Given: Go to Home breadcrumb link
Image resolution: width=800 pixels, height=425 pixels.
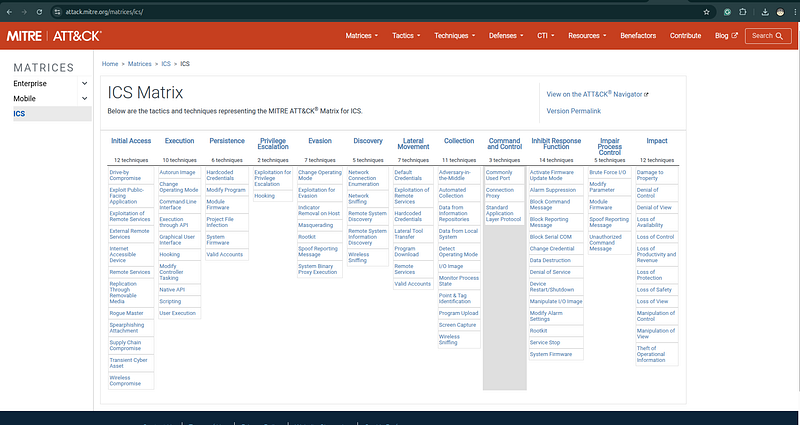Looking at the screenshot, I should click(x=110, y=64).
